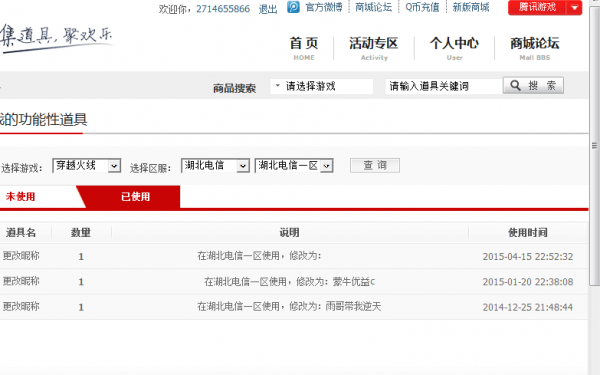The width and height of the screenshot is (600, 375).
Task: Expand the 腾讯游戏 dropdown arrow
Action: (574, 7)
